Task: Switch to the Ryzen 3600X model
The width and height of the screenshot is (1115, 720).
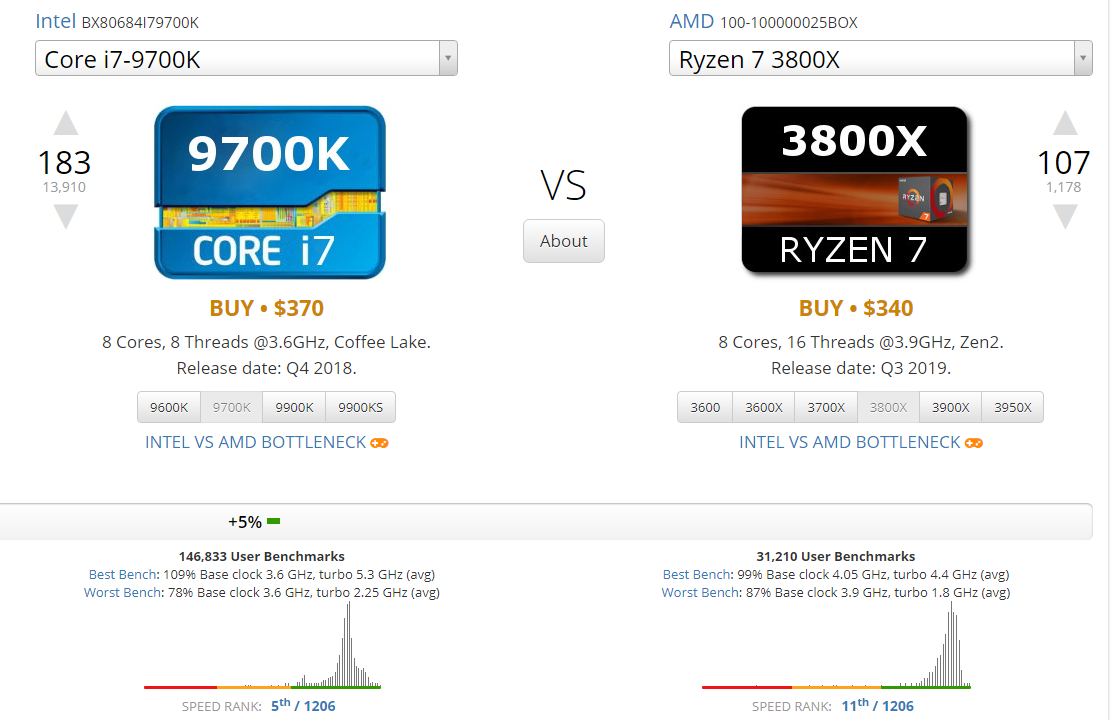Action: (764, 407)
